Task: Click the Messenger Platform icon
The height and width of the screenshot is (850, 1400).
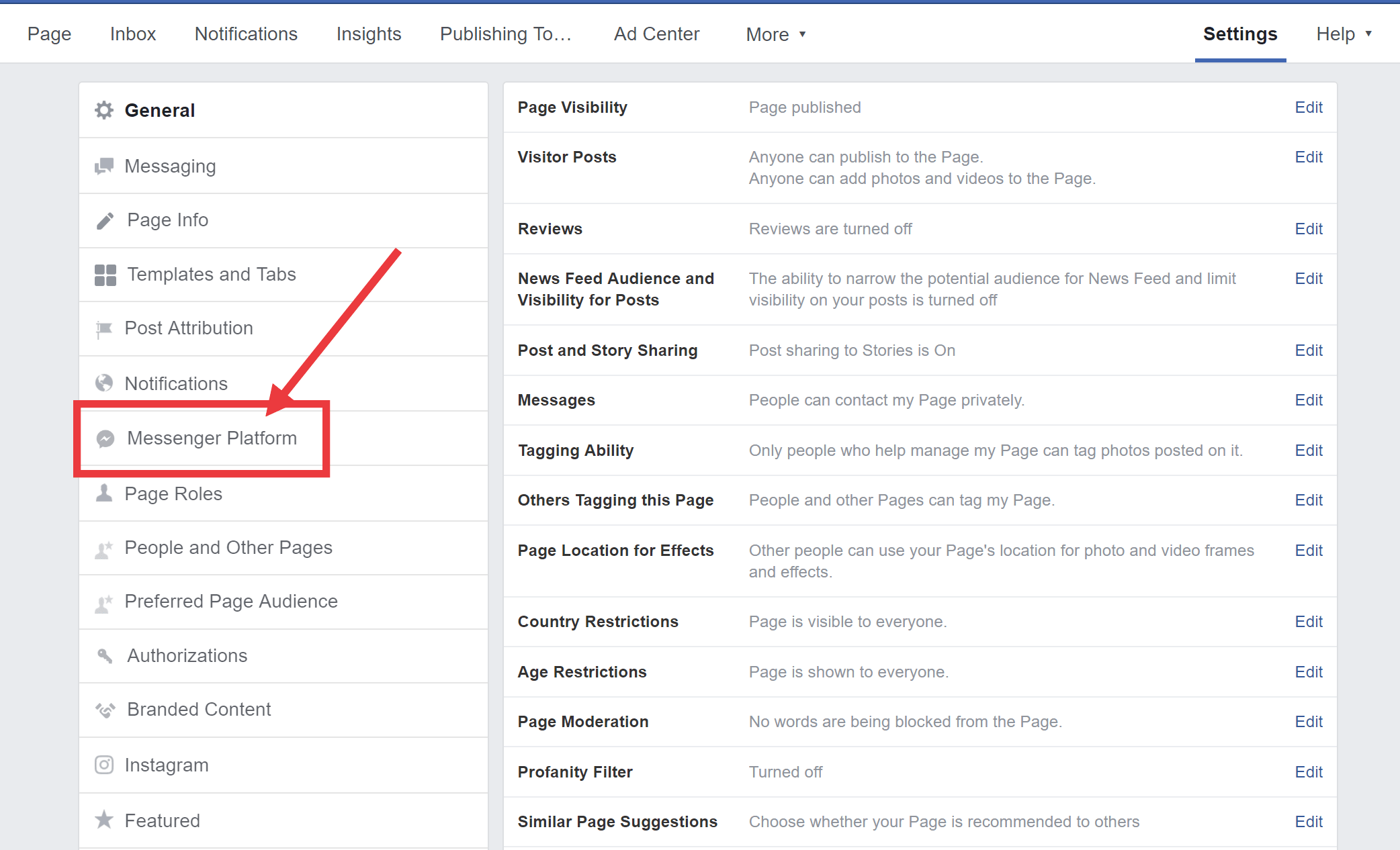Action: click(105, 438)
